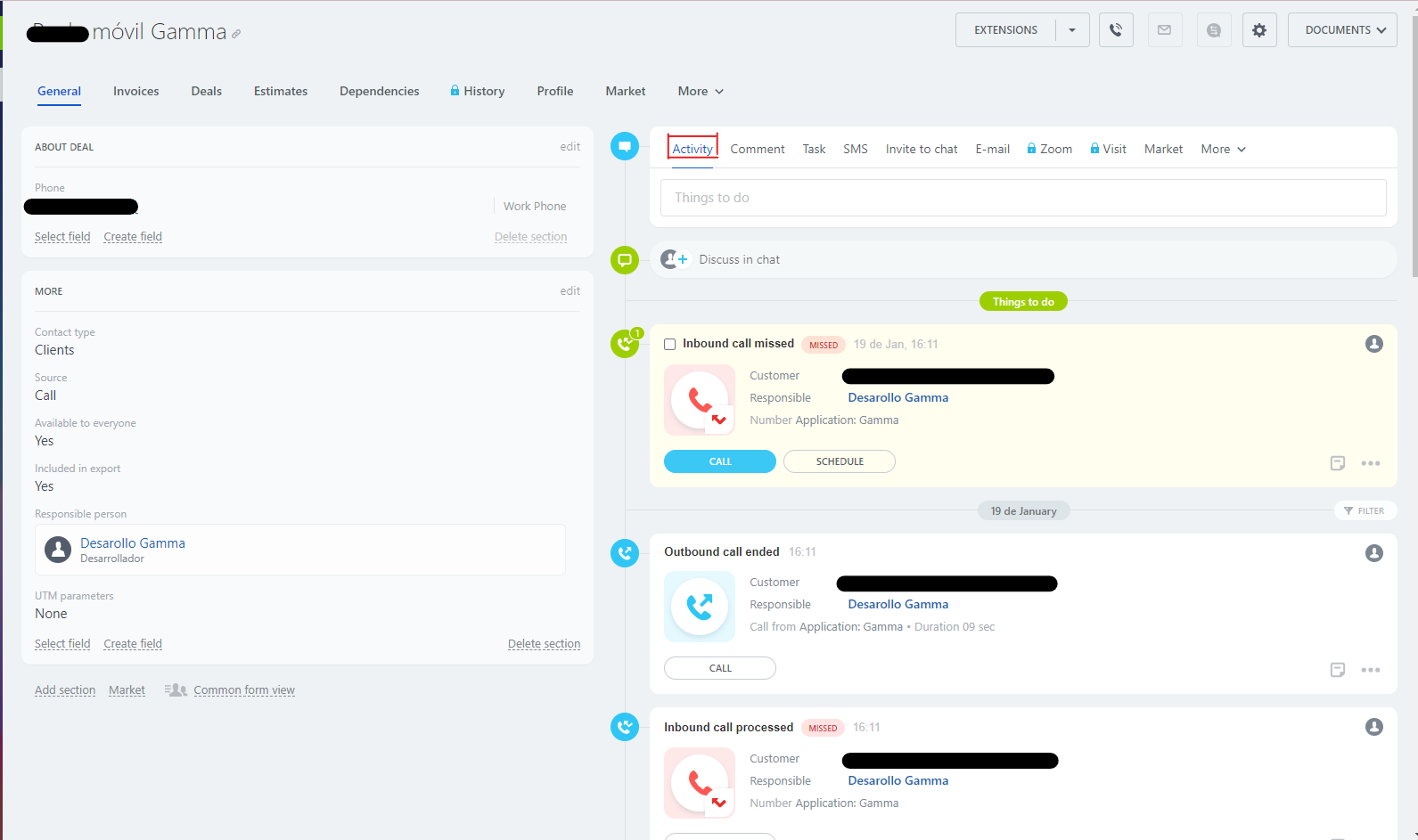The image size is (1418, 840).
Task: Click the Things to do input field
Action: [x=1022, y=198]
